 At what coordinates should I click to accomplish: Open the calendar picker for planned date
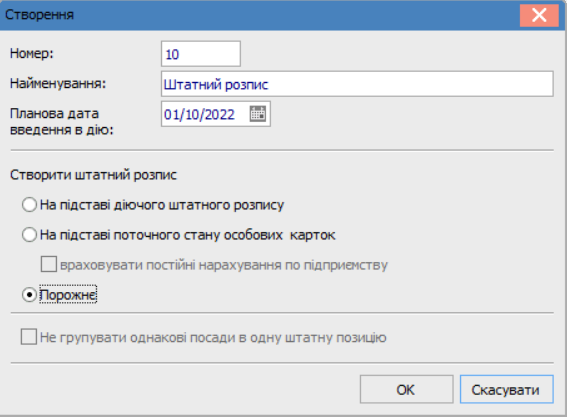257,114
